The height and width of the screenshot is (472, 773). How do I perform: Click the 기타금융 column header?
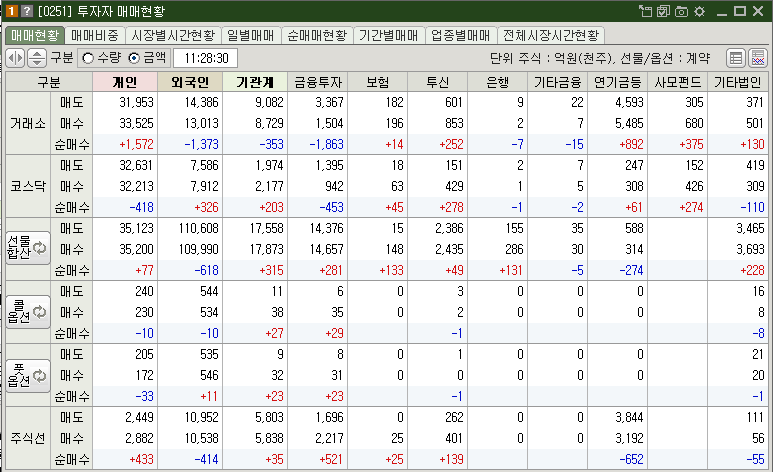[x=558, y=82]
